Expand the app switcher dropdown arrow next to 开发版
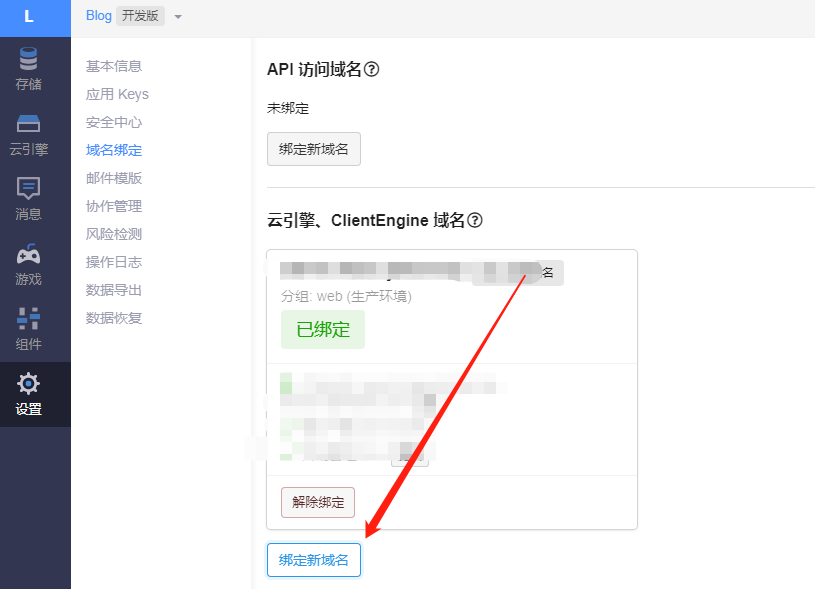 (178, 17)
